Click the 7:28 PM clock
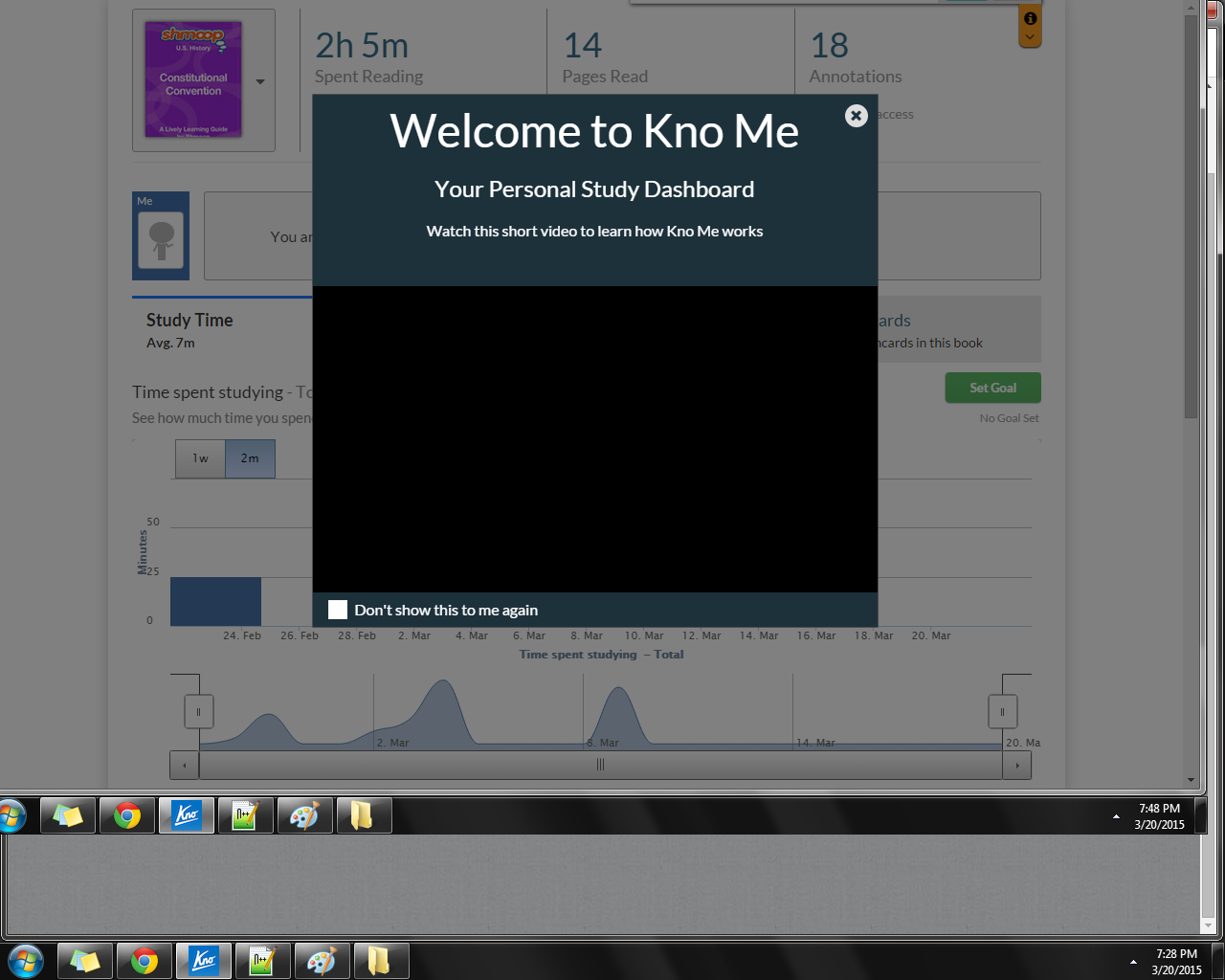The width and height of the screenshot is (1225, 980). click(x=1176, y=962)
